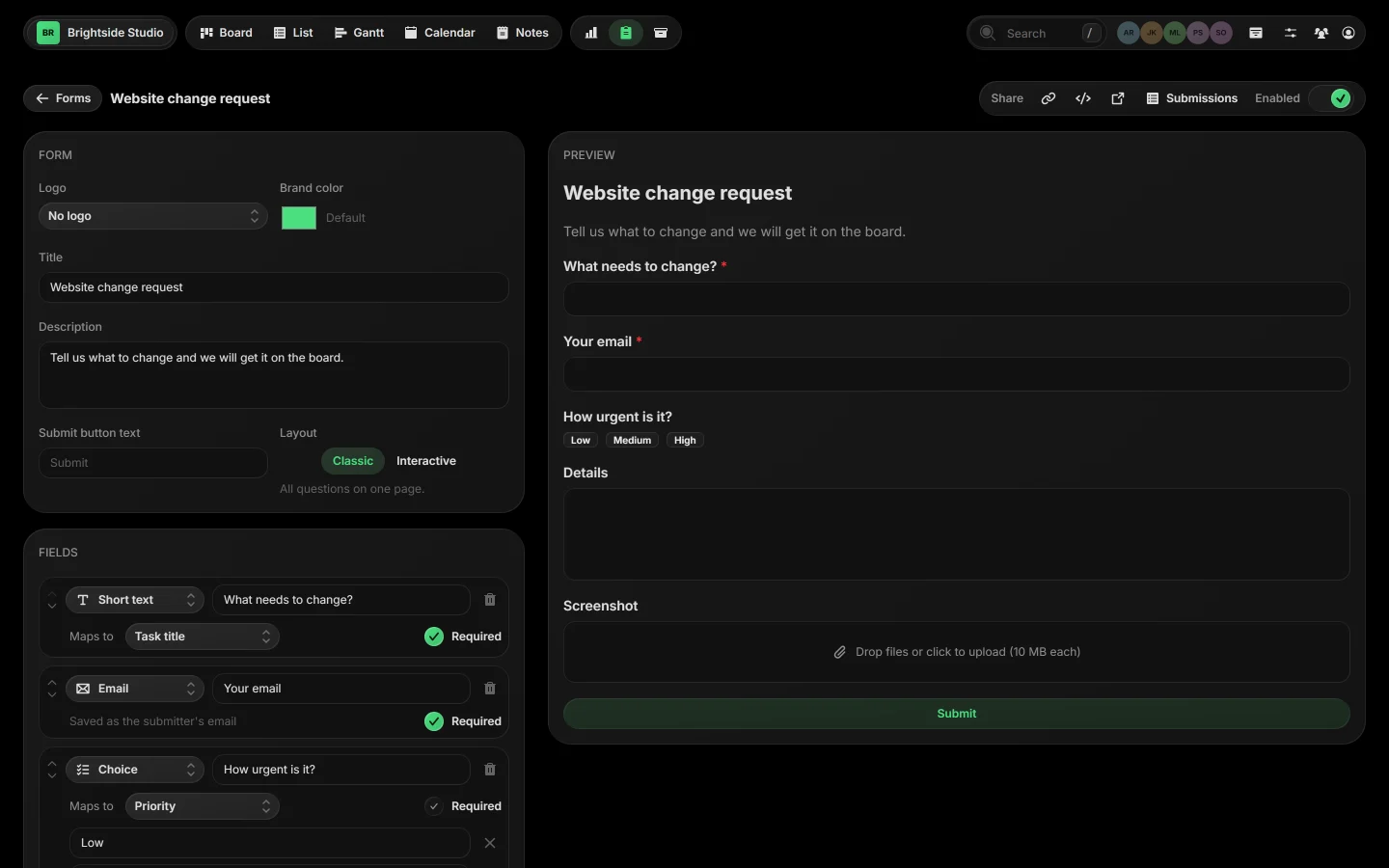This screenshot has width=1389, height=868.
Task: Delete the 'Your email' field
Action: pyautogui.click(x=490, y=689)
